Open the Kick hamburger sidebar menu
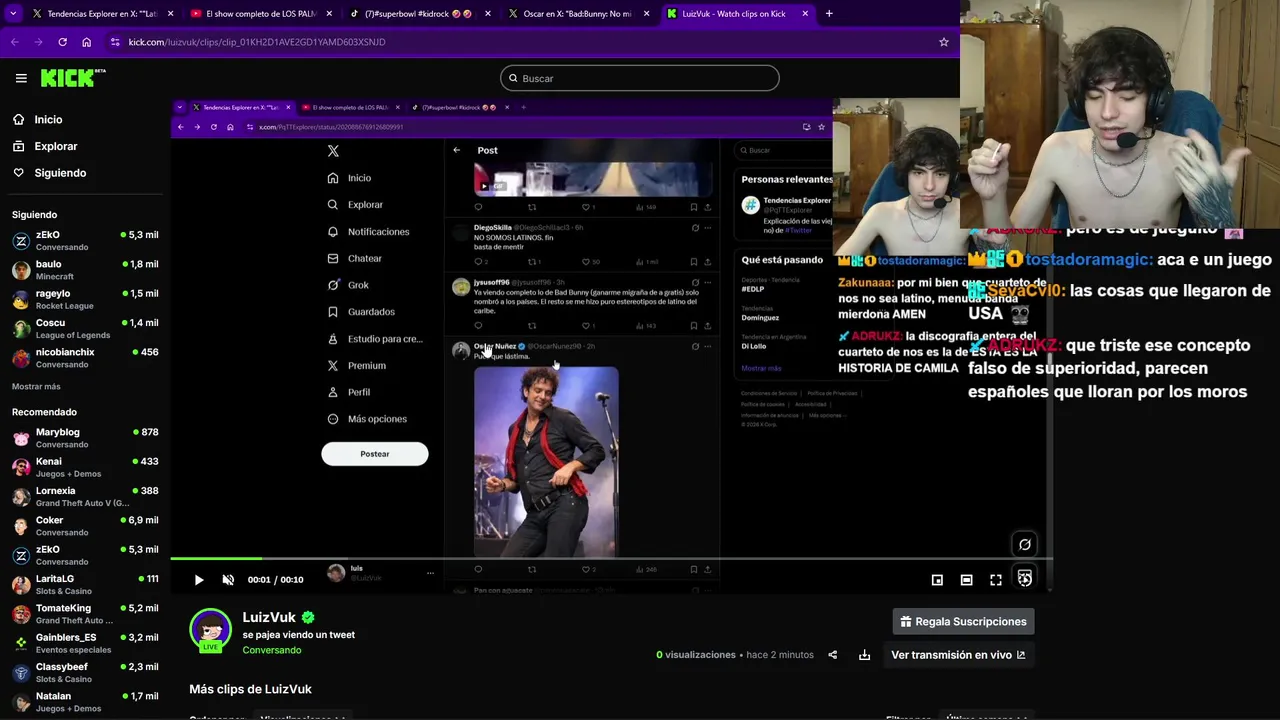This screenshot has height=720, width=1280. [x=21, y=78]
